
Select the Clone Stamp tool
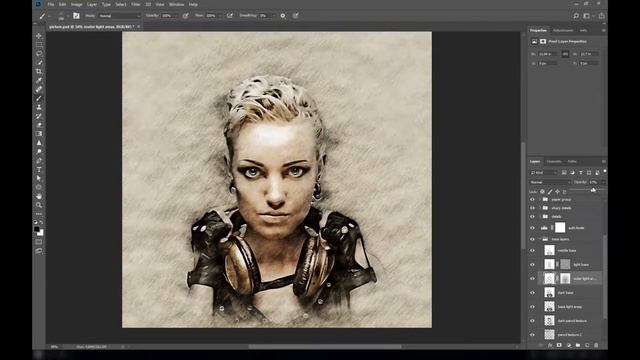point(39,107)
